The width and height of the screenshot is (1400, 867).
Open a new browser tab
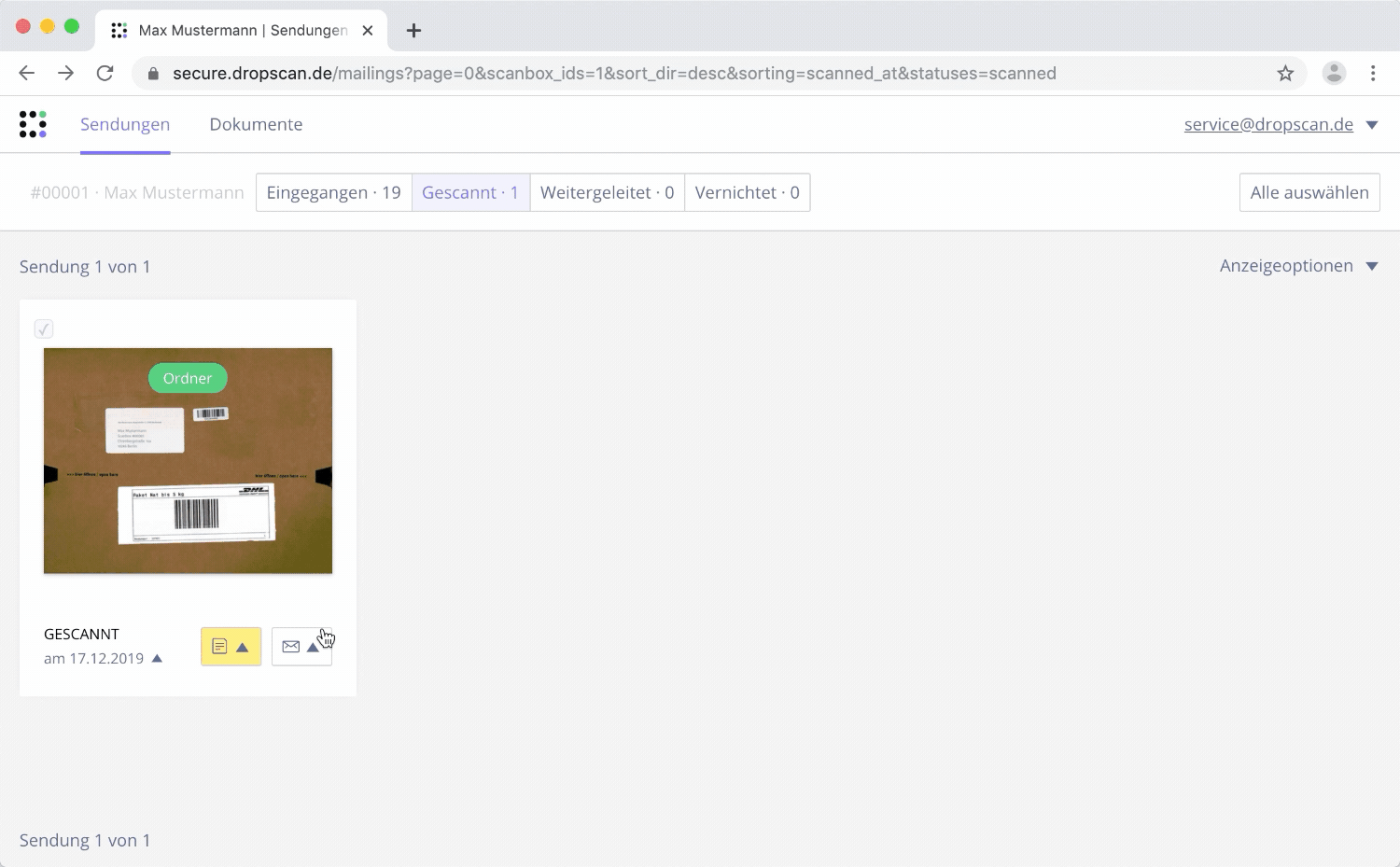(413, 31)
